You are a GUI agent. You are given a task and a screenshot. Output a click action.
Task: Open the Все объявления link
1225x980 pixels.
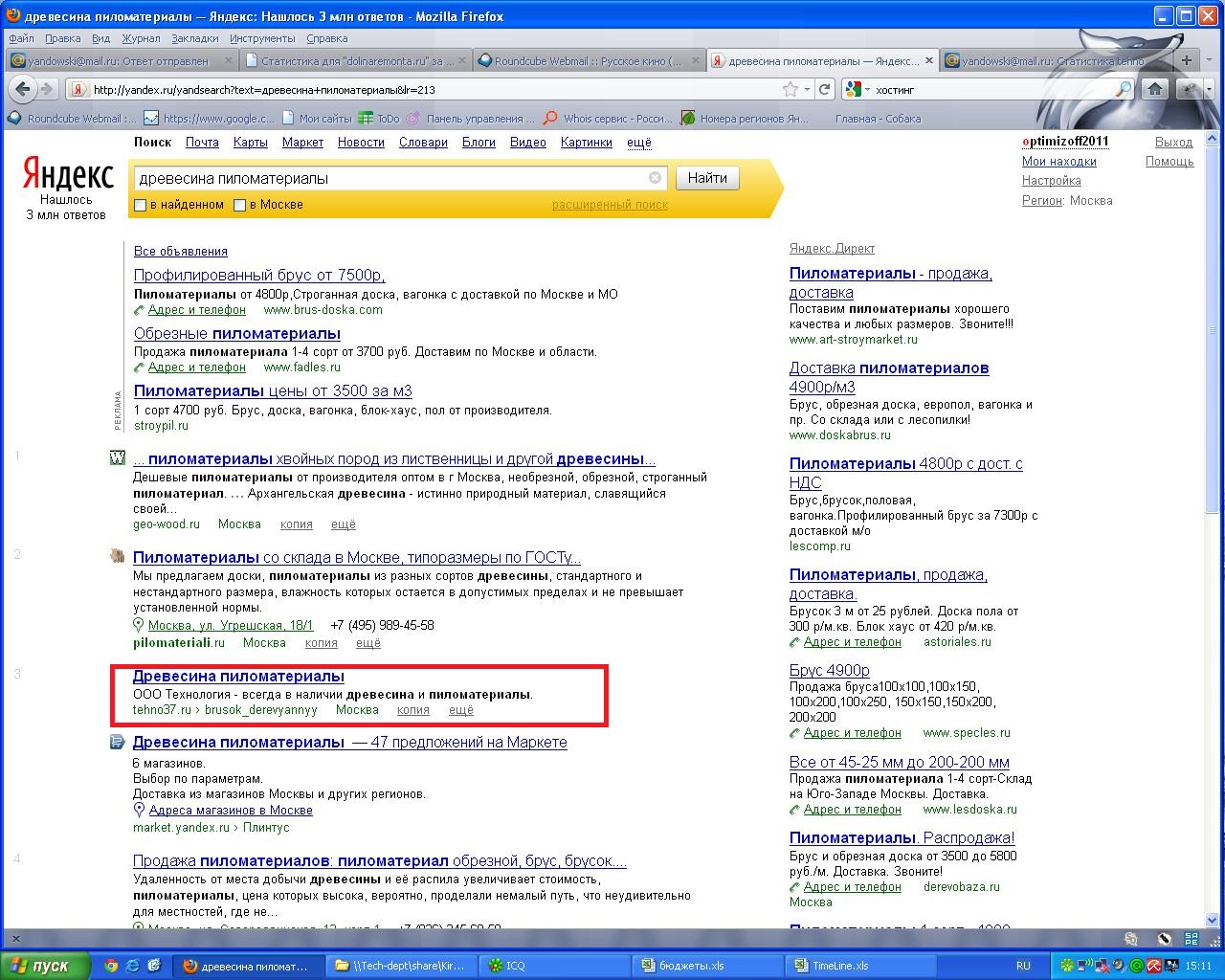pyautogui.click(x=181, y=251)
